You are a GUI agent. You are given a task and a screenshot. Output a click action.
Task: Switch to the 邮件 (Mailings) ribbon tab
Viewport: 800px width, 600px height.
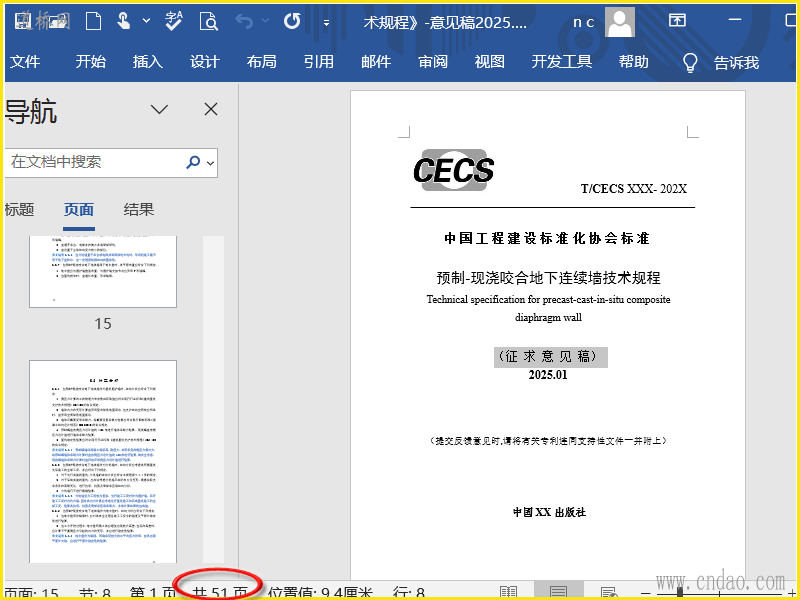(x=376, y=62)
